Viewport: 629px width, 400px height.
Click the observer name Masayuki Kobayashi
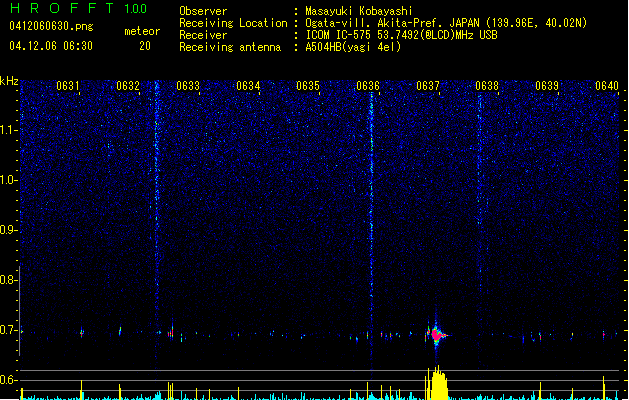coord(359,11)
